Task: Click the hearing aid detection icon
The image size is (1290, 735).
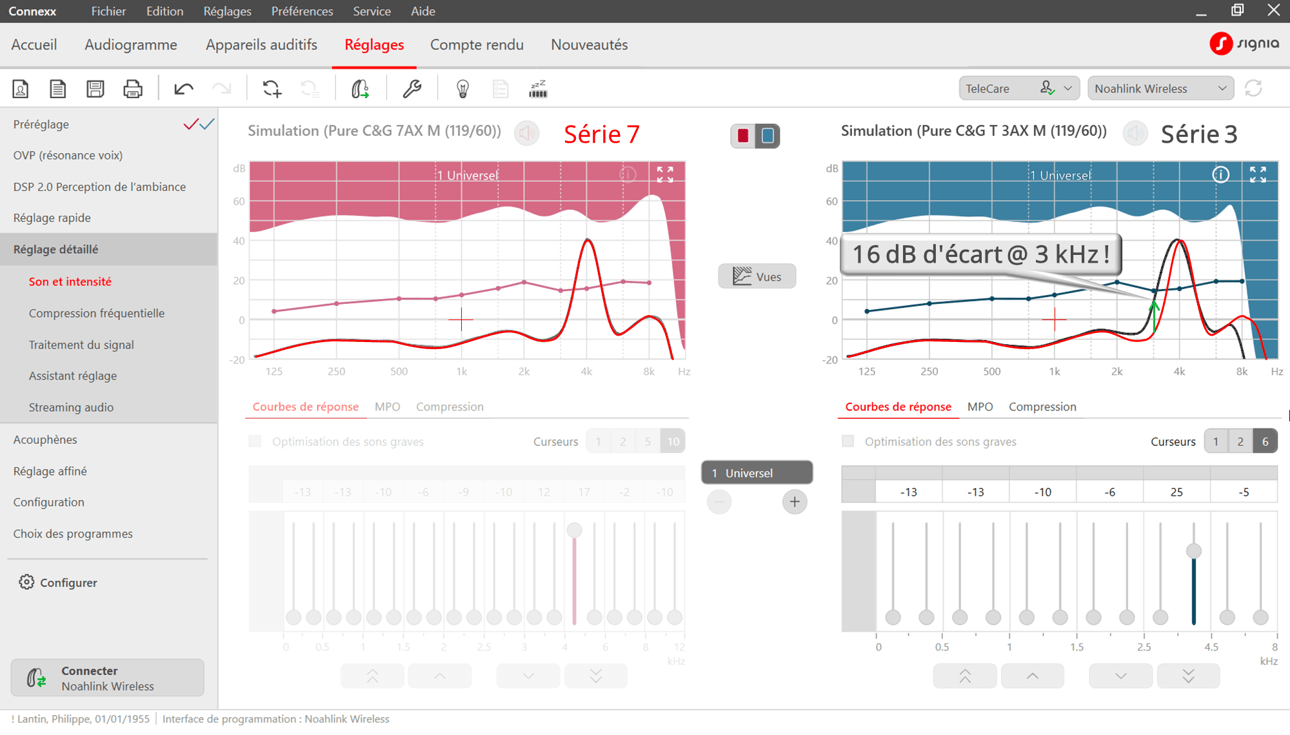Action: 360,89
